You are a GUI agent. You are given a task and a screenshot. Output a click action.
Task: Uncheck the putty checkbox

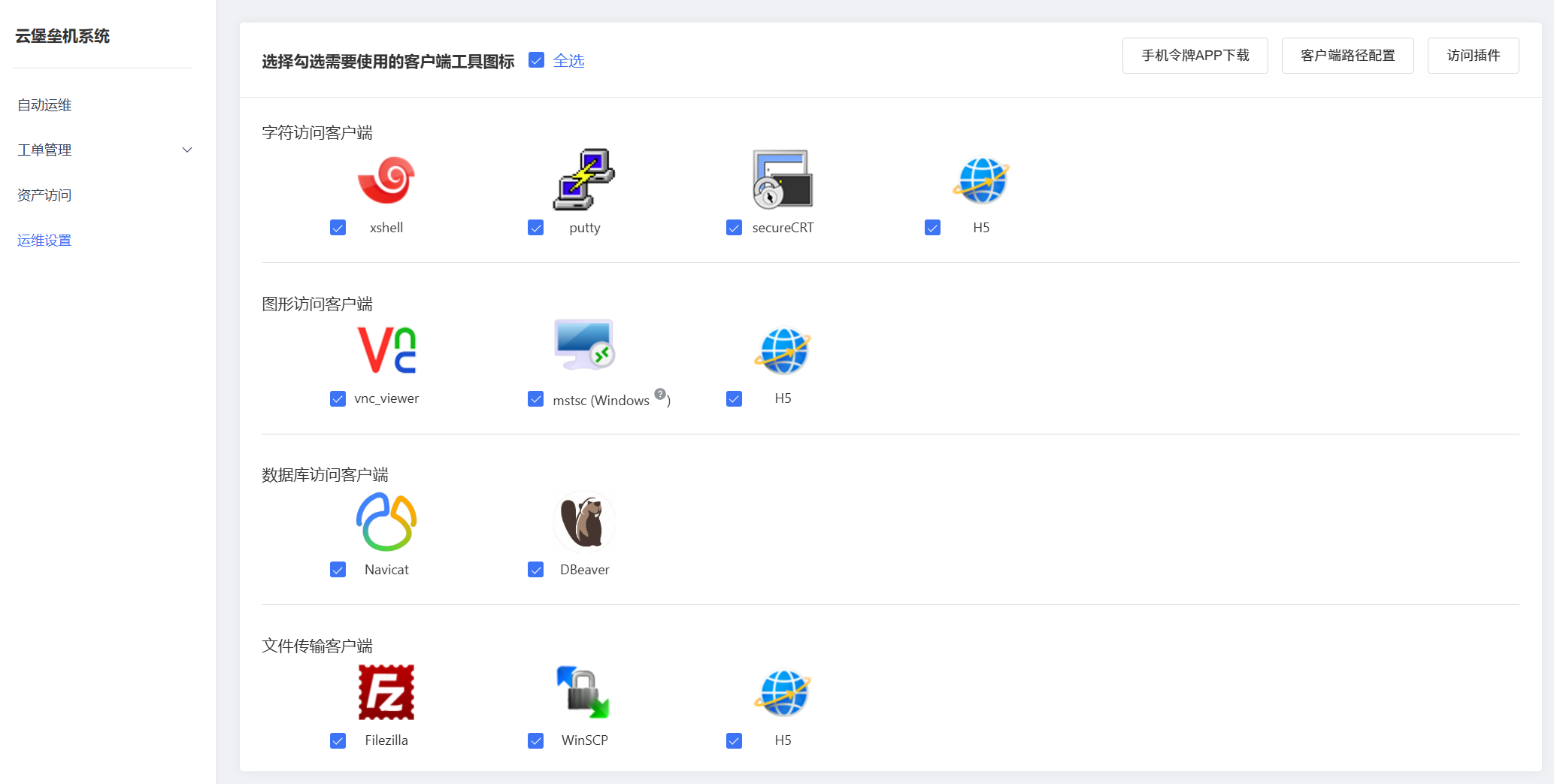coord(536,228)
